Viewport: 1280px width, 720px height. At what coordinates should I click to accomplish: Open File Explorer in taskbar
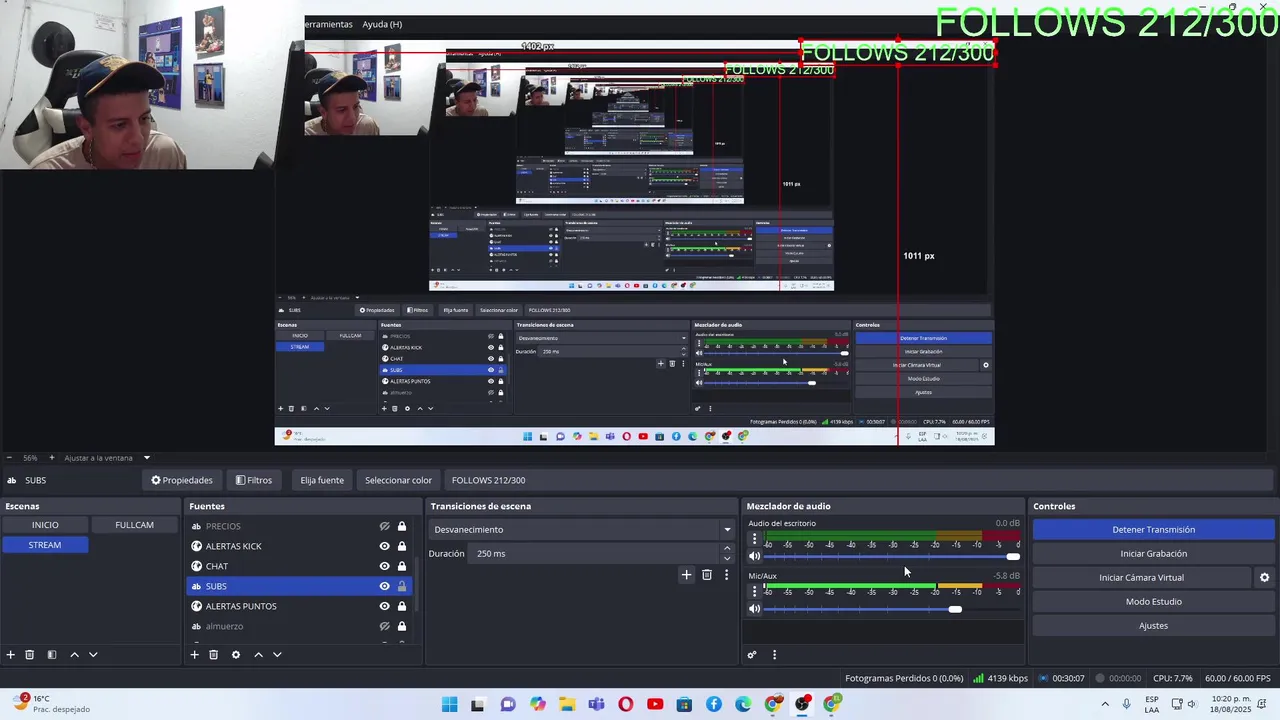click(x=567, y=705)
